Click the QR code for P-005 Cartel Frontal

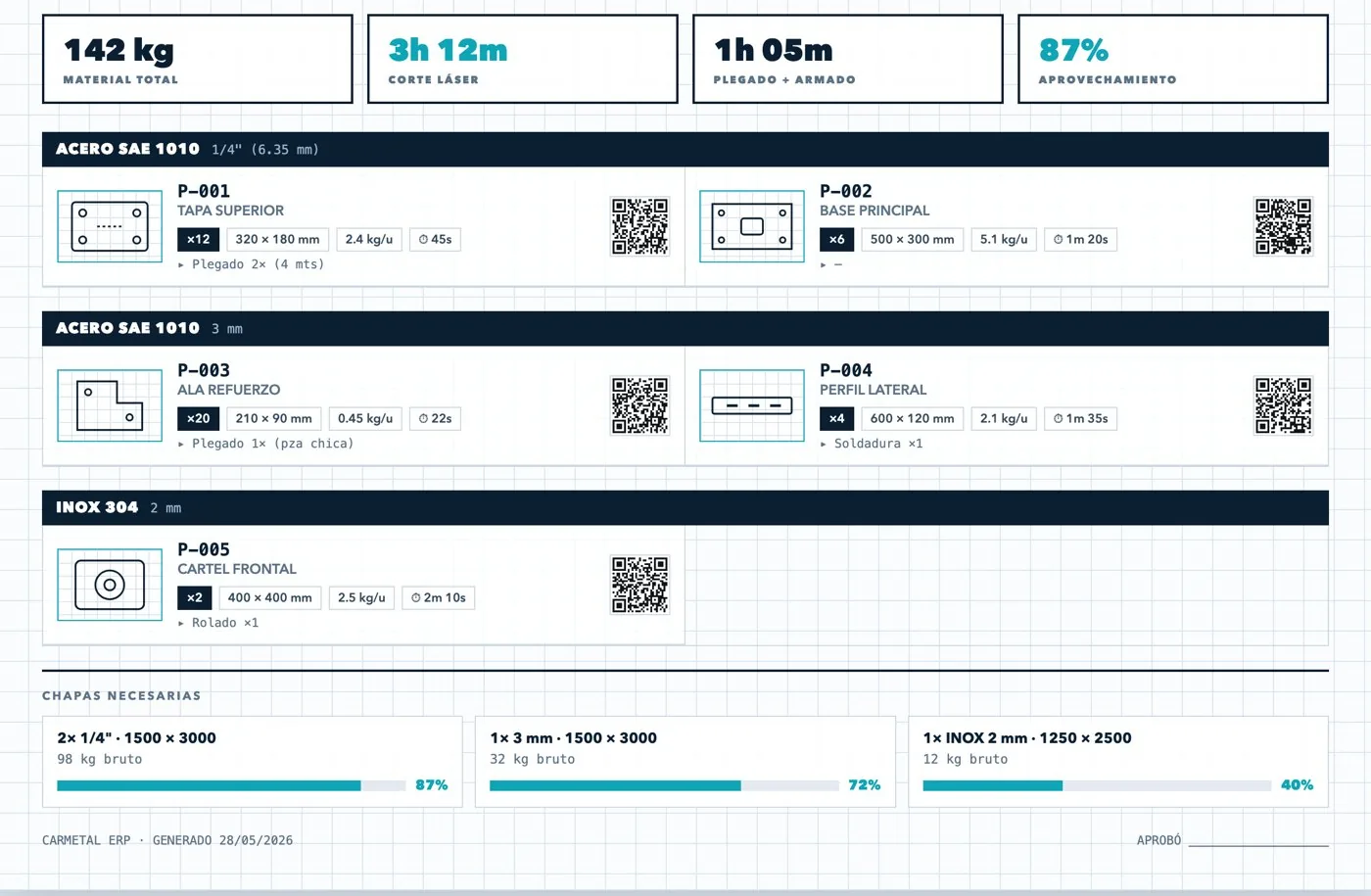[639, 585]
